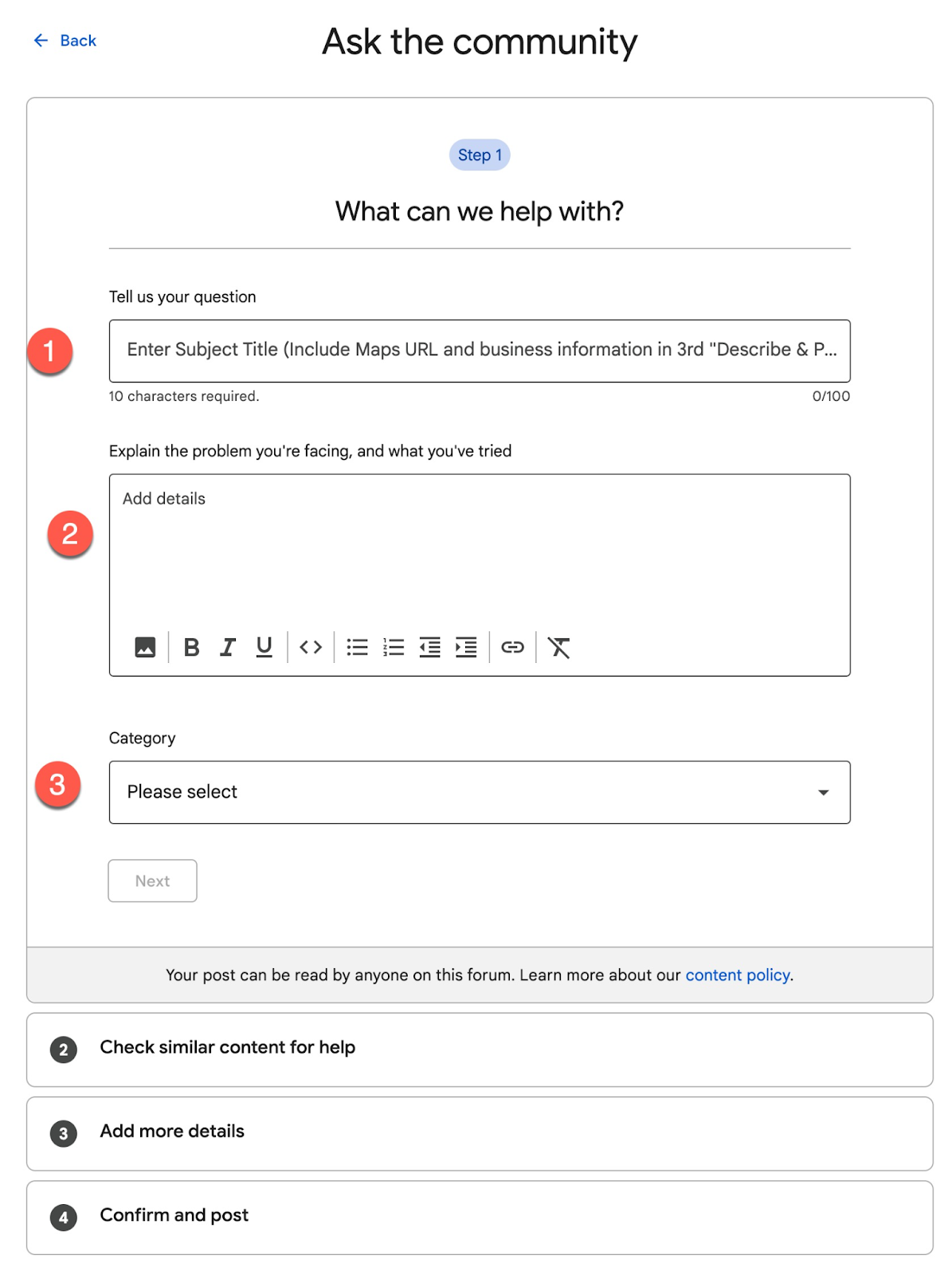Decrease the text indent
The image size is (952, 1275).
pos(430,647)
